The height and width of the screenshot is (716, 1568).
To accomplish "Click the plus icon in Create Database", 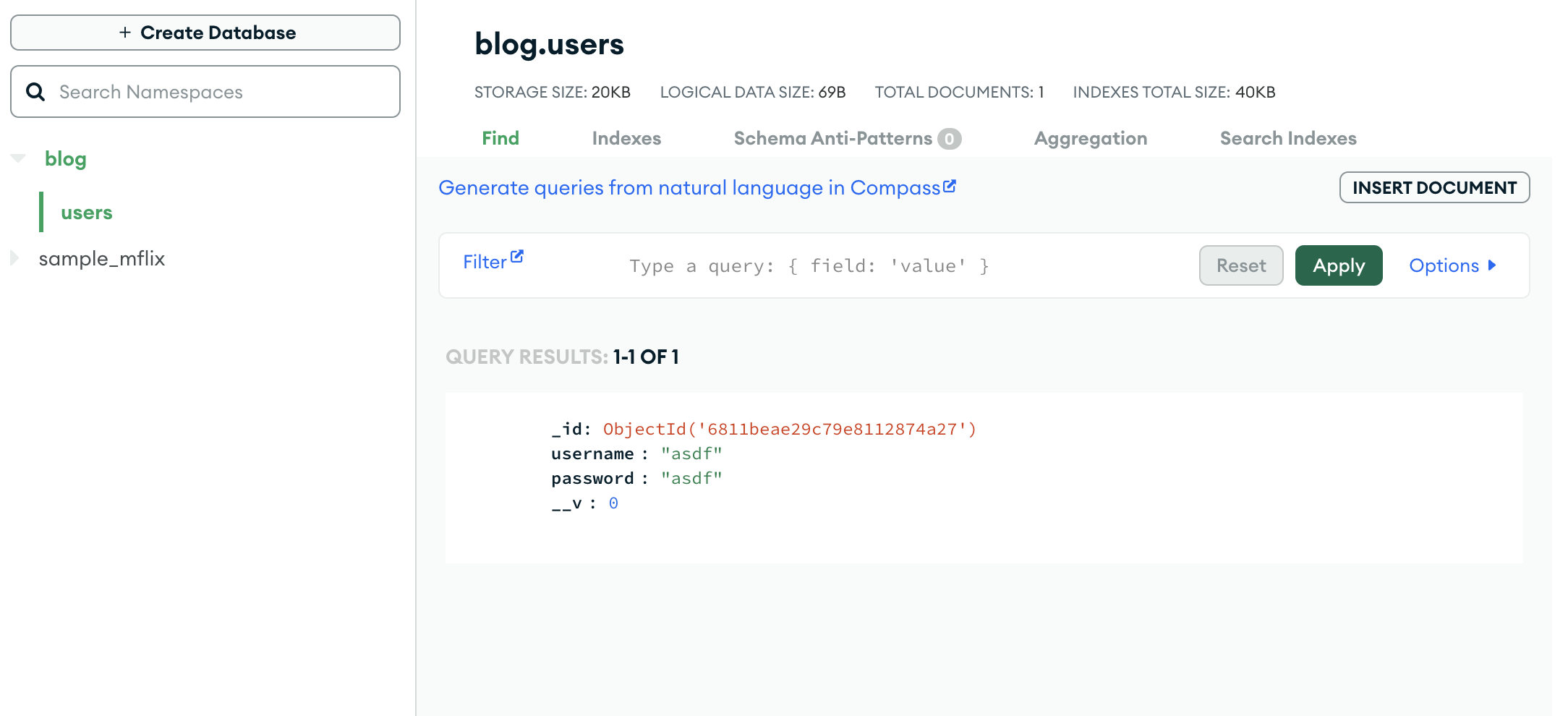I will pos(125,33).
